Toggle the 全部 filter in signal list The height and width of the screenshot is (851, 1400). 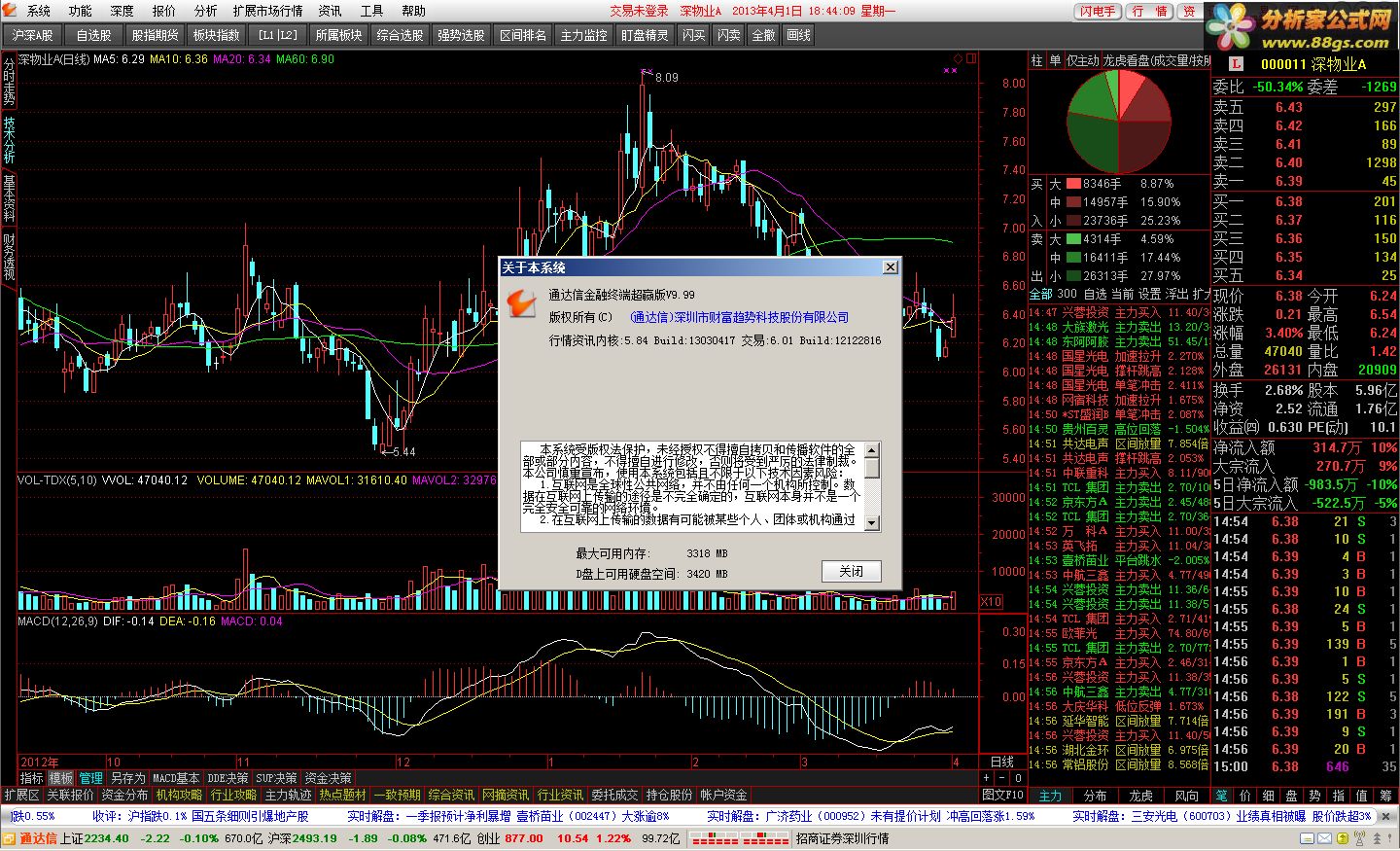click(x=1040, y=294)
